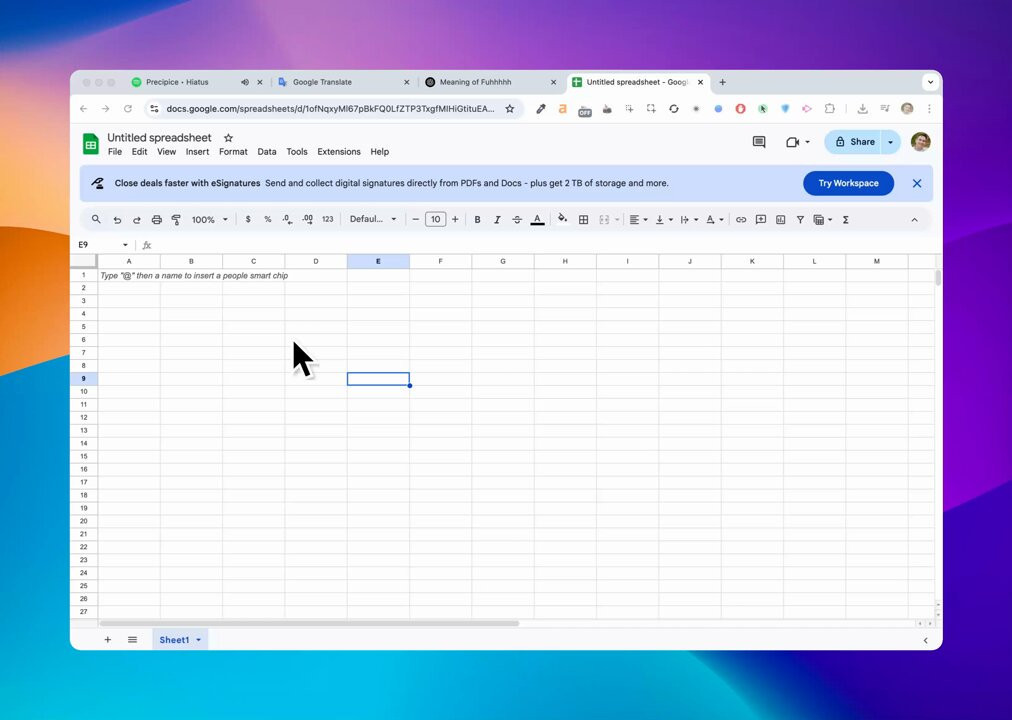Open the zoom 100% dropdown
Image resolution: width=1012 pixels, height=720 pixels.
(209, 219)
